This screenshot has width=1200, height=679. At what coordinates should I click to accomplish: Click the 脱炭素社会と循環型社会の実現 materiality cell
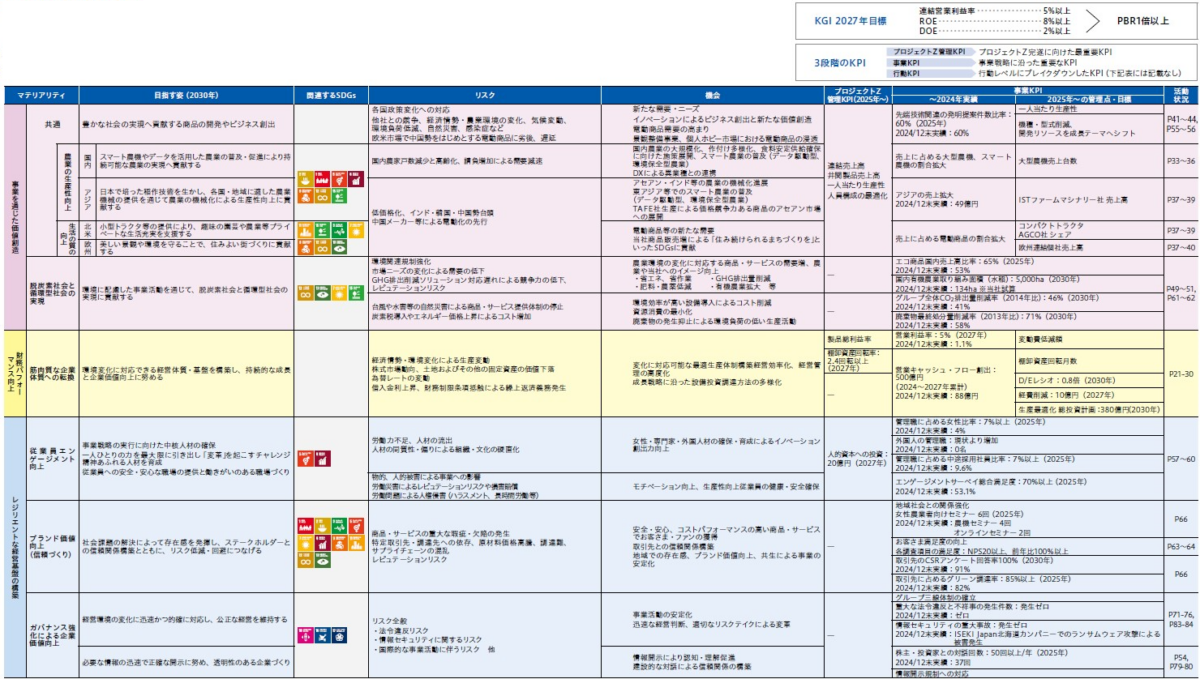52,293
